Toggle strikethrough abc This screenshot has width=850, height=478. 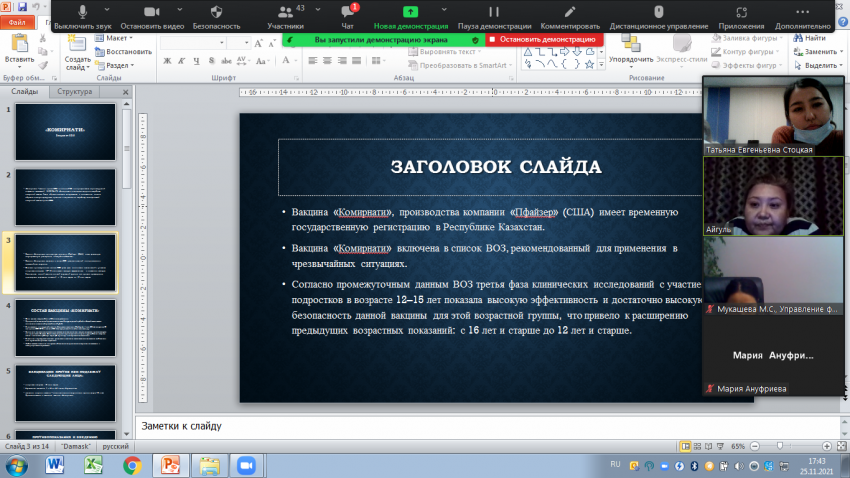[x=226, y=61]
